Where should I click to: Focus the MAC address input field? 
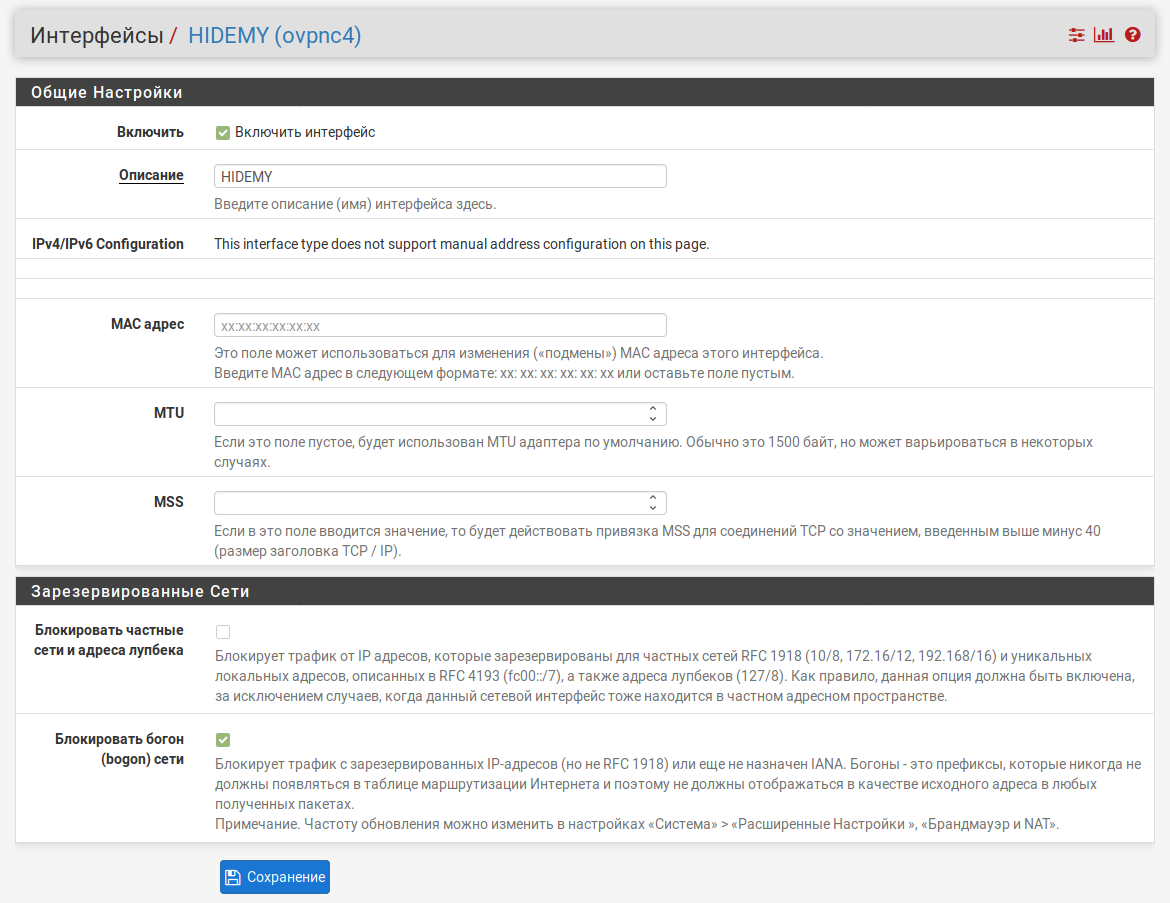[x=440, y=325]
